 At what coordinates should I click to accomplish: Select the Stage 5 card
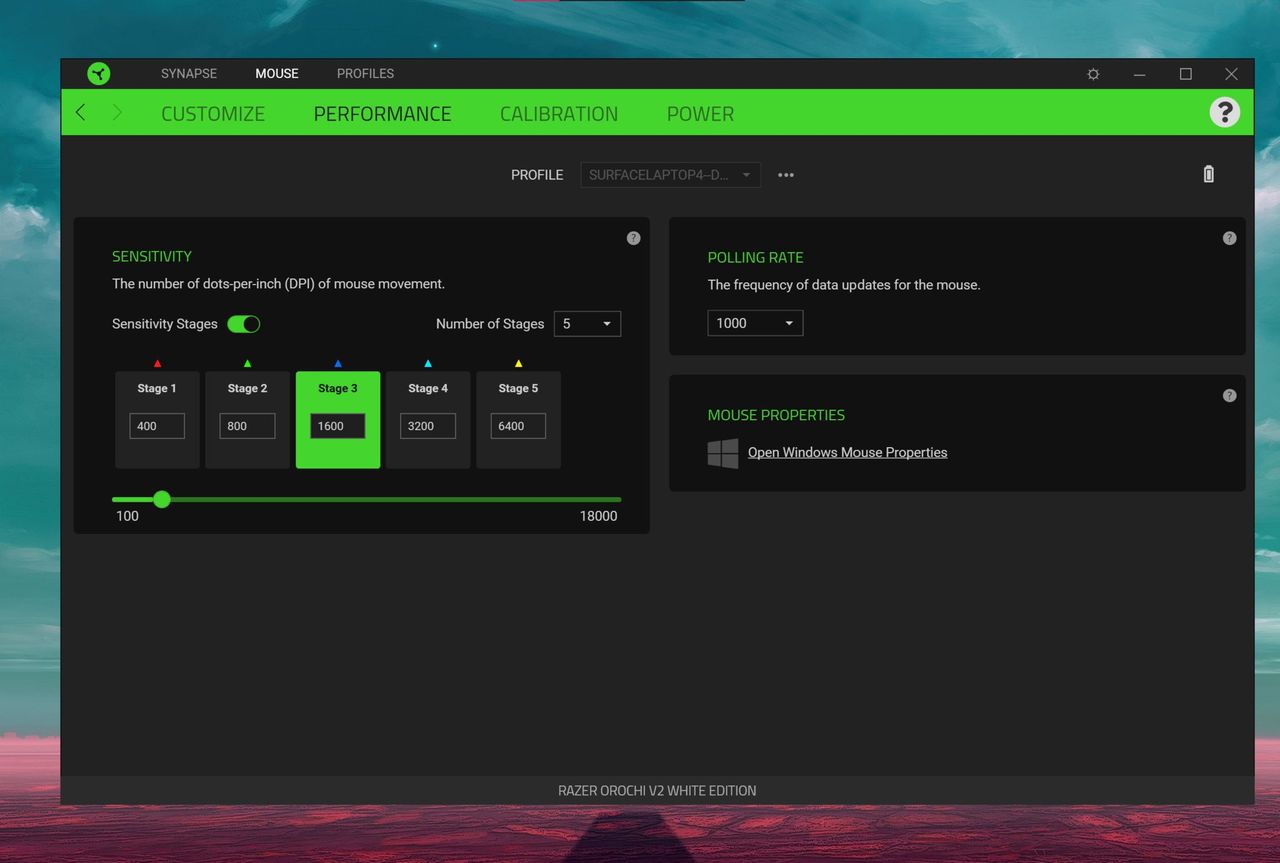(x=518, y=420)
